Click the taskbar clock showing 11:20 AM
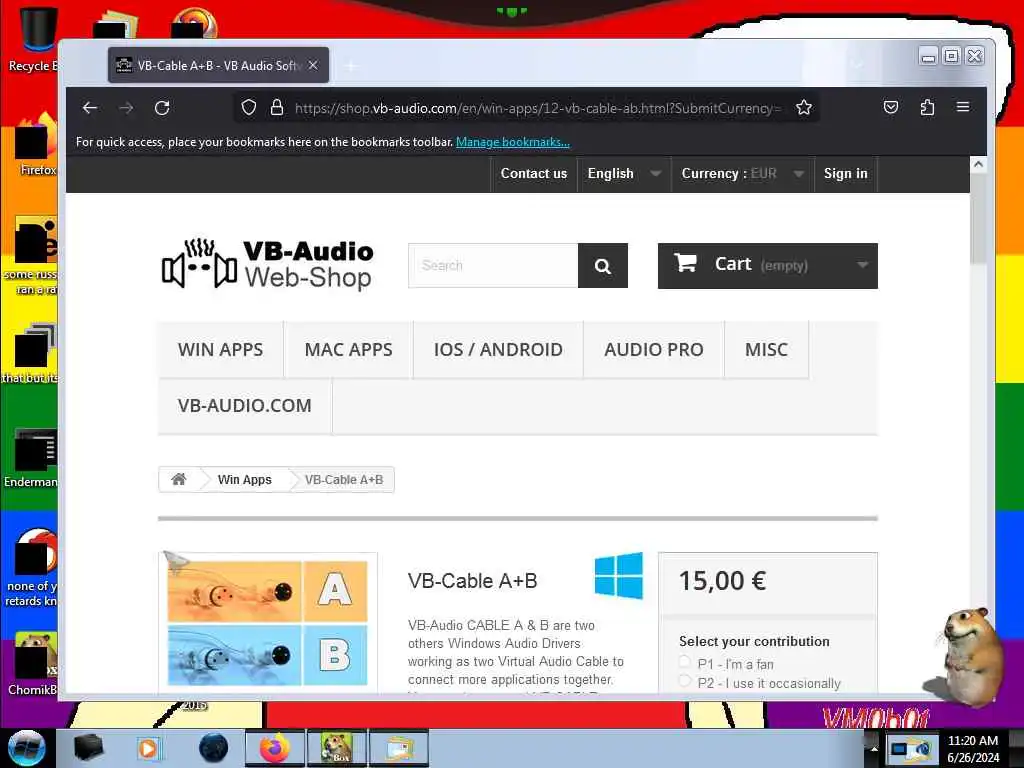The width and height of the screenshot is (1024, 768). [x=973, y=748]
